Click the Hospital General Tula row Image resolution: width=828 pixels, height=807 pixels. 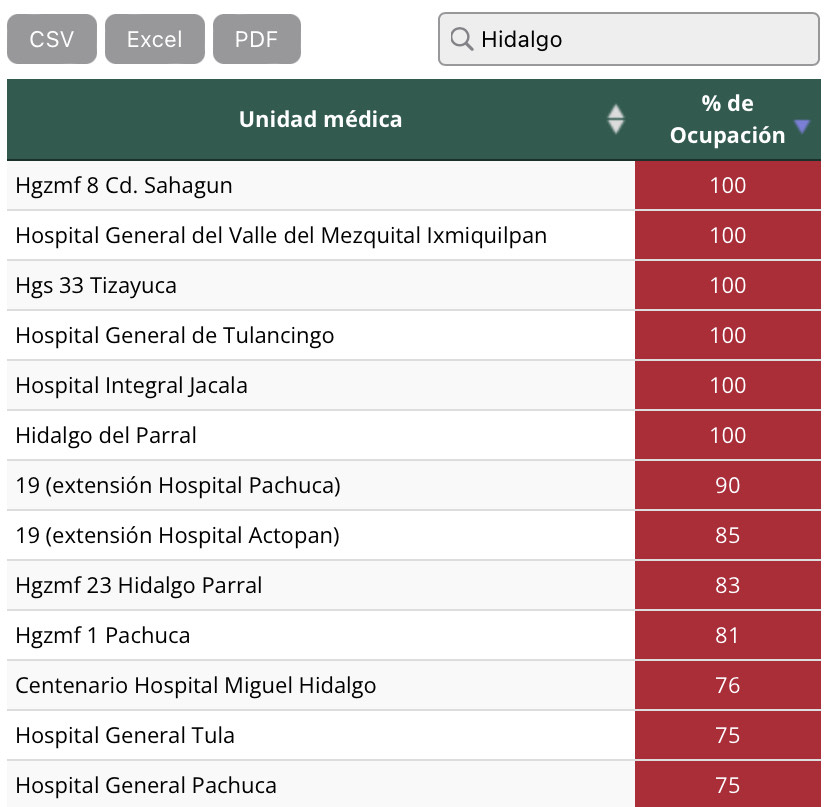click(x=125, y=735)
